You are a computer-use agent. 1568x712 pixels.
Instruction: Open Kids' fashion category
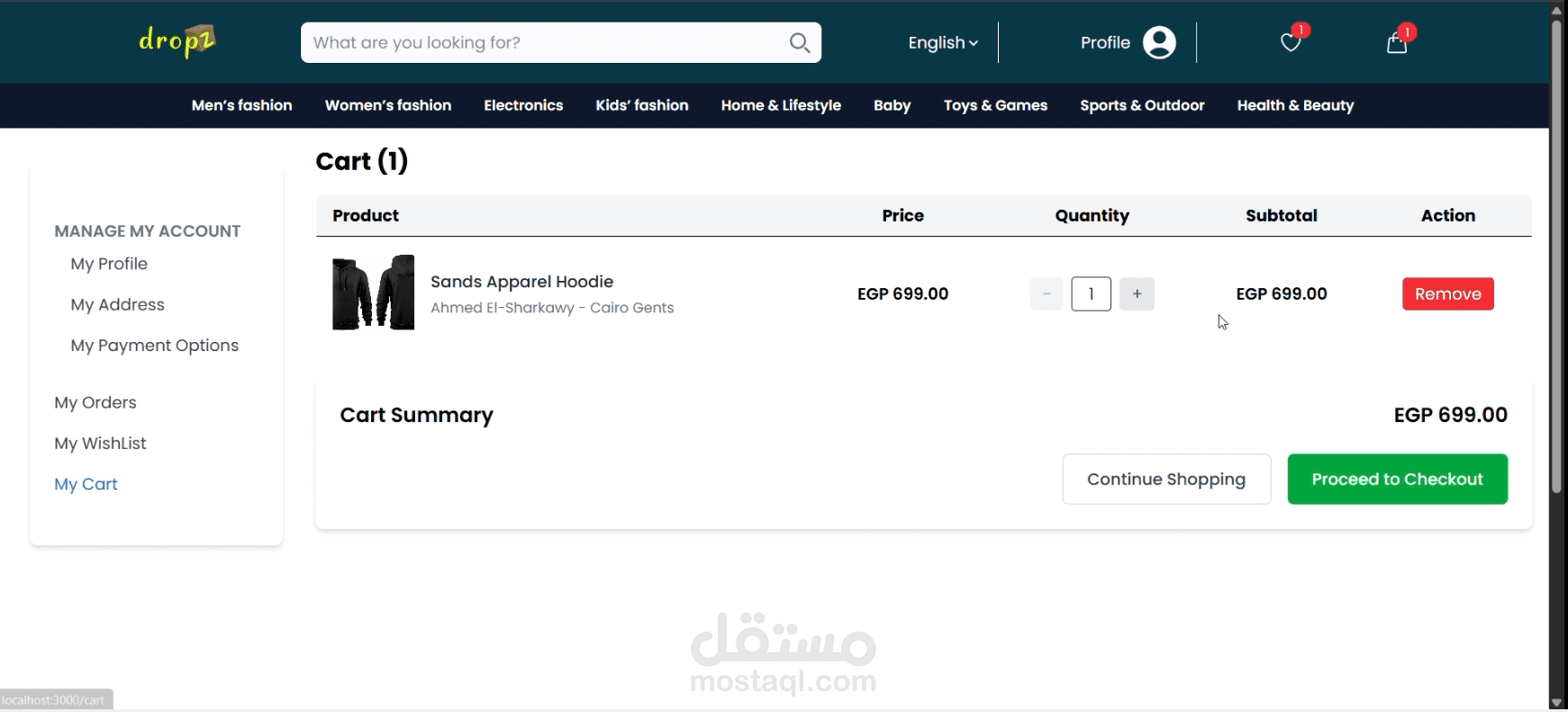[642, 105]
